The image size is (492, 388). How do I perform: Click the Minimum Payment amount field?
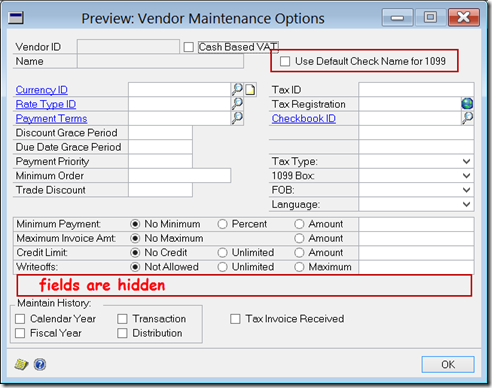416,224
